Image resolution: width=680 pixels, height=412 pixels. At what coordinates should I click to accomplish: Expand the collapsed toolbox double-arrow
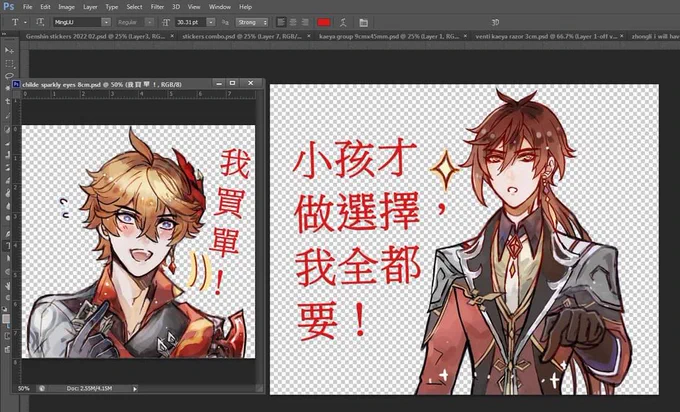pyautogui.click(x=3, y=34)
